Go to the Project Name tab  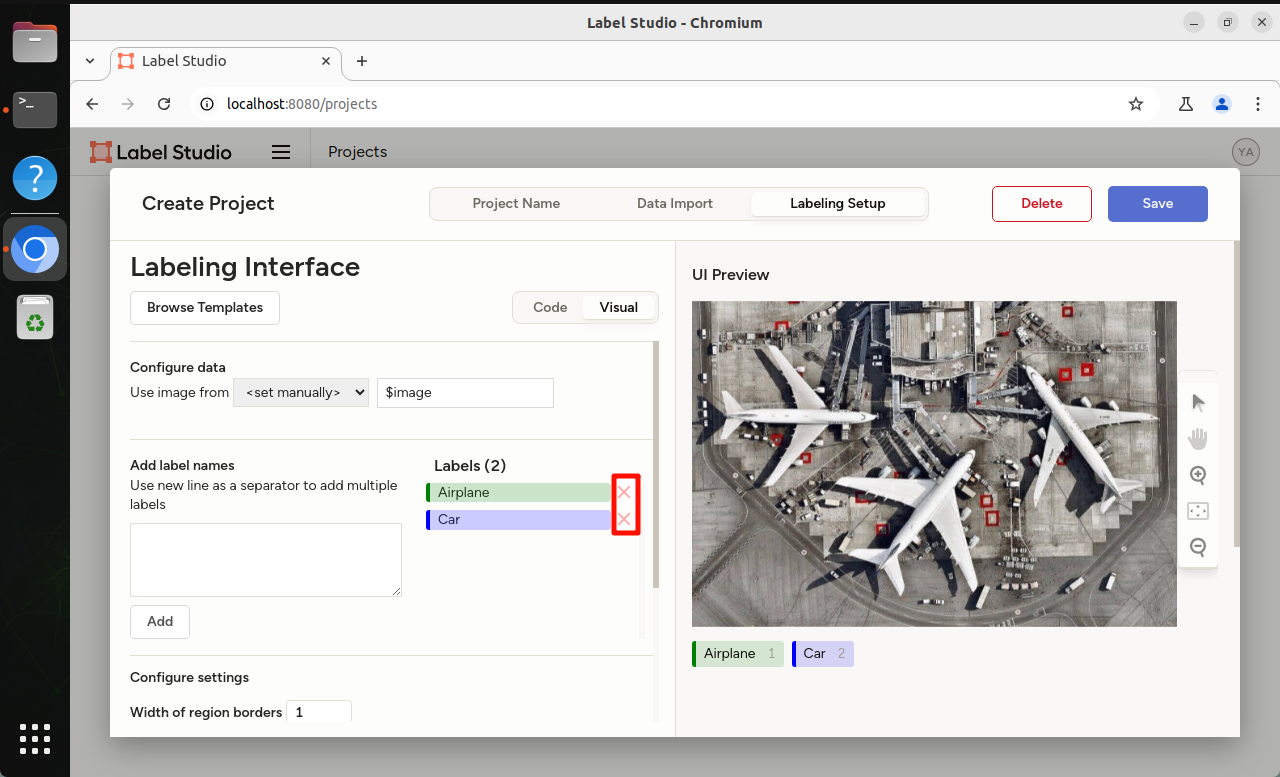click(516, 203)
